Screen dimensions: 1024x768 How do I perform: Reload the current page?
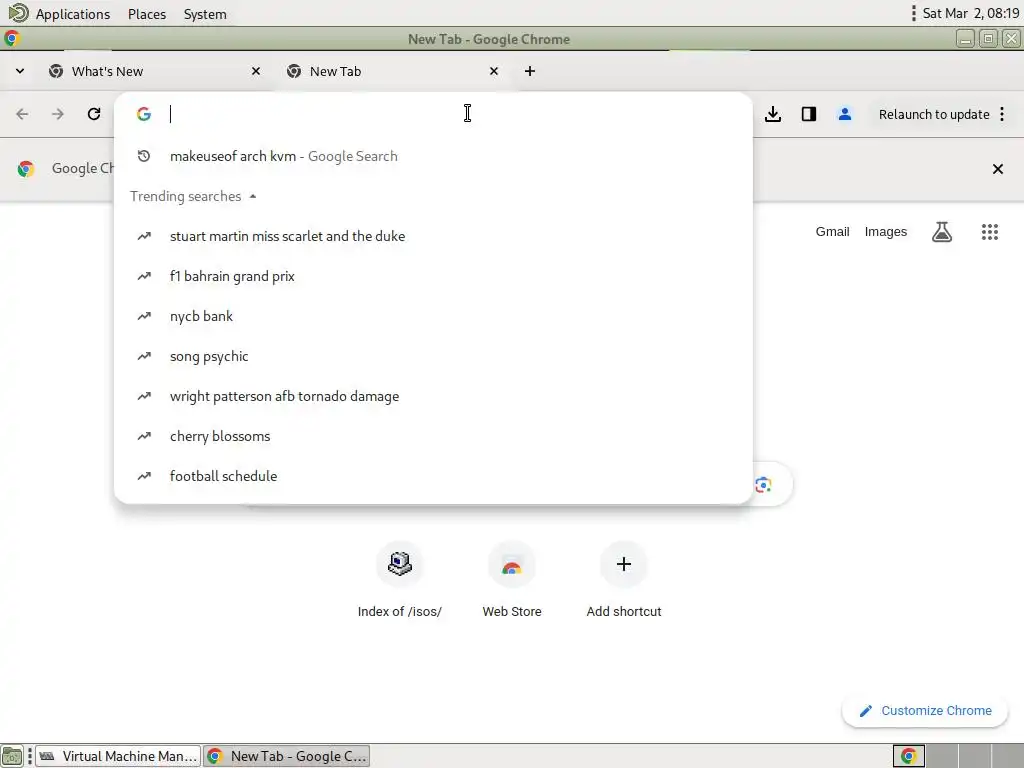(94, 114)
